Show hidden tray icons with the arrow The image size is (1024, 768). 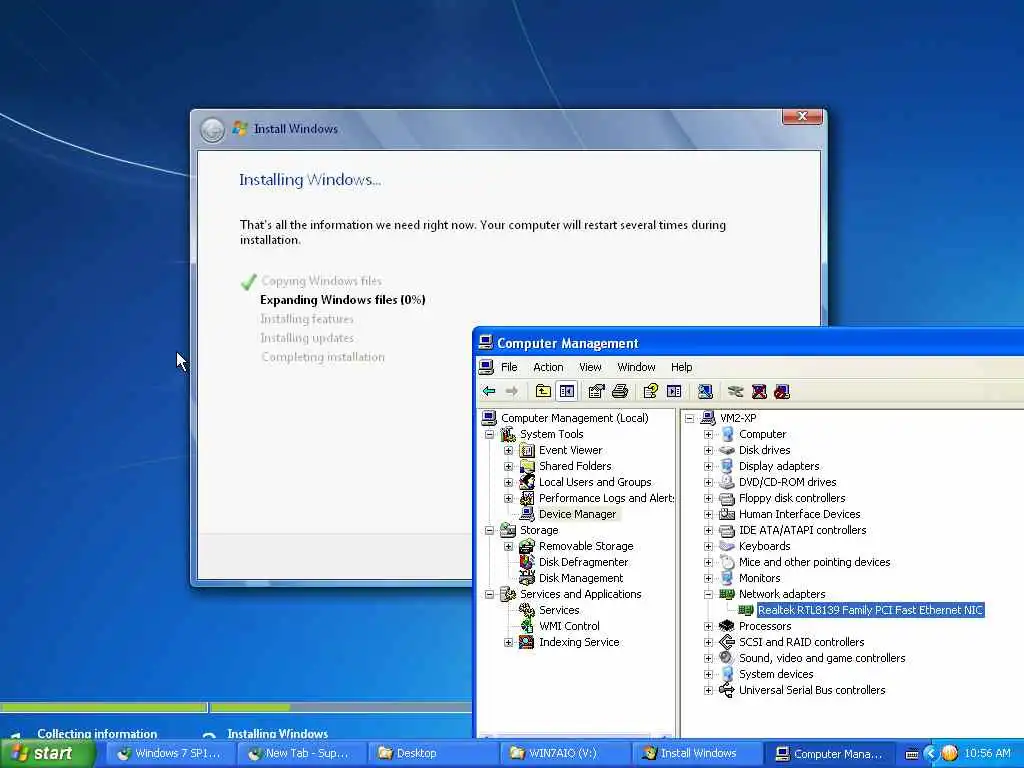click(x=931, y=753)
